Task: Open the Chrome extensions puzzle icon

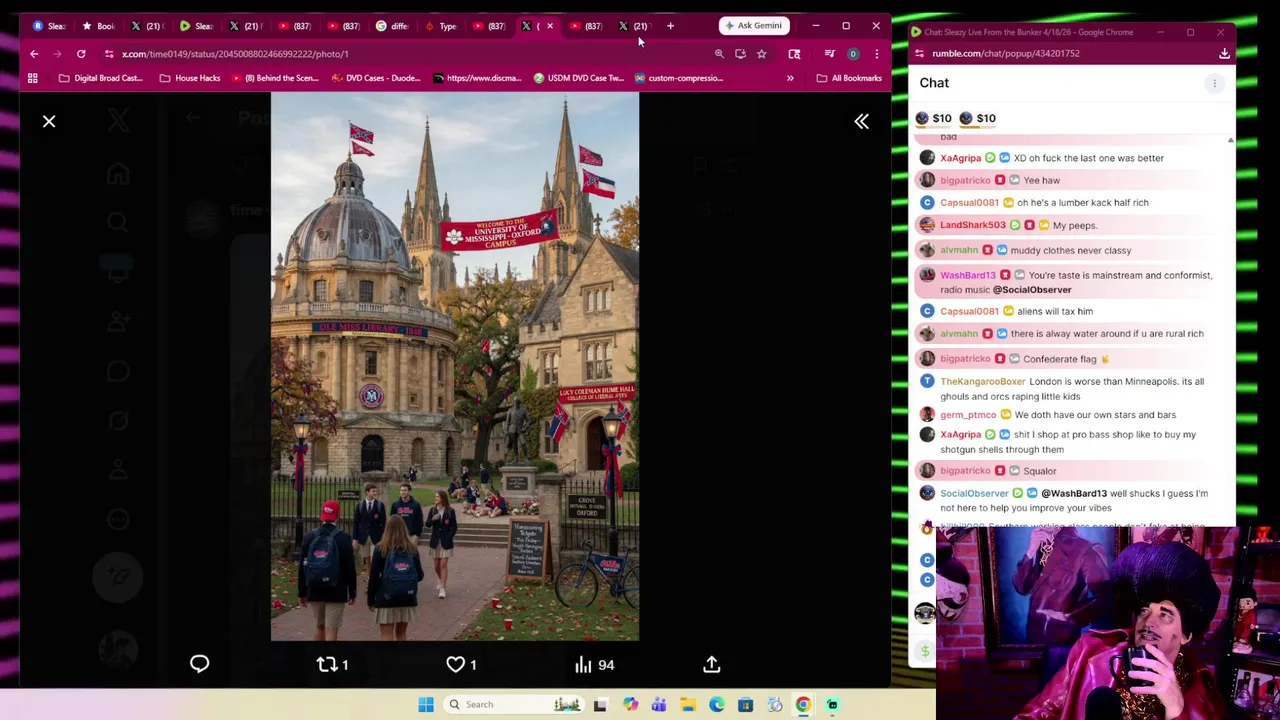Action: coord(794,54)
